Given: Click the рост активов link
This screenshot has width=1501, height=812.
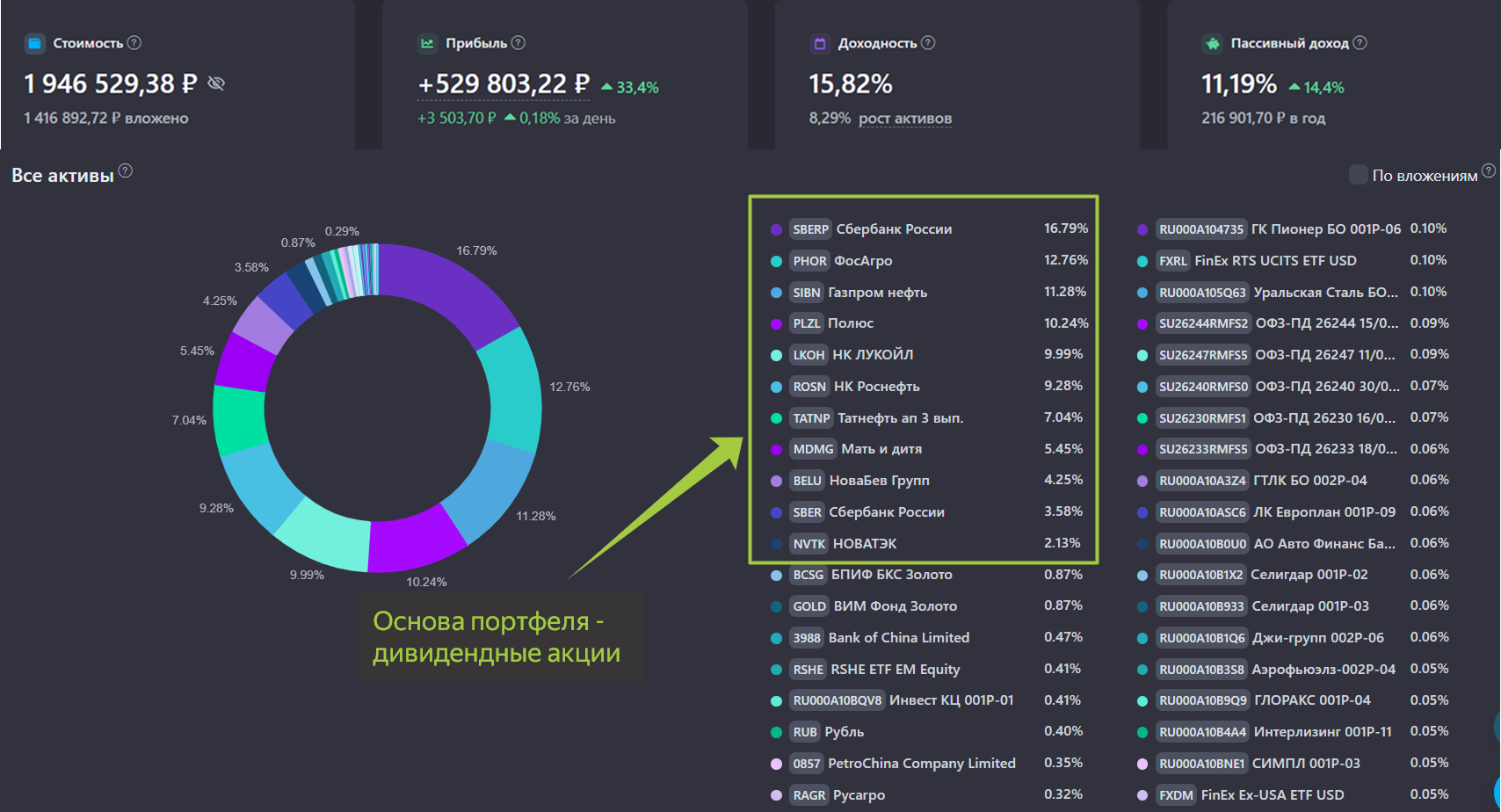Looking at the screenshot, I should pyautogui.click(x=905, y=119).
